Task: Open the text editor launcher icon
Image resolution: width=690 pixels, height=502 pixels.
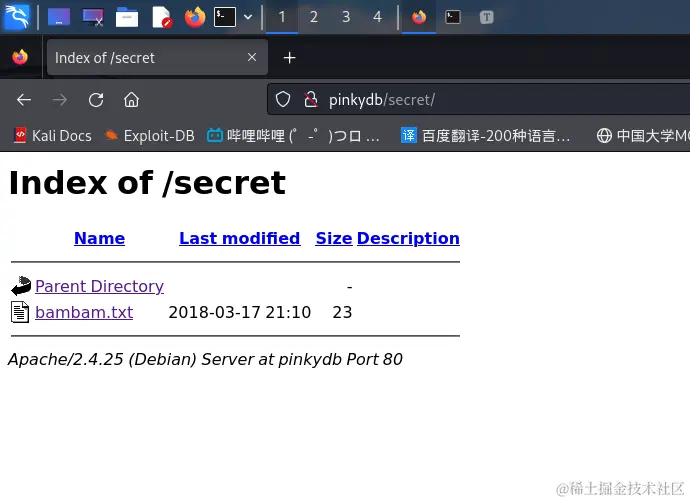Action: 161,16
